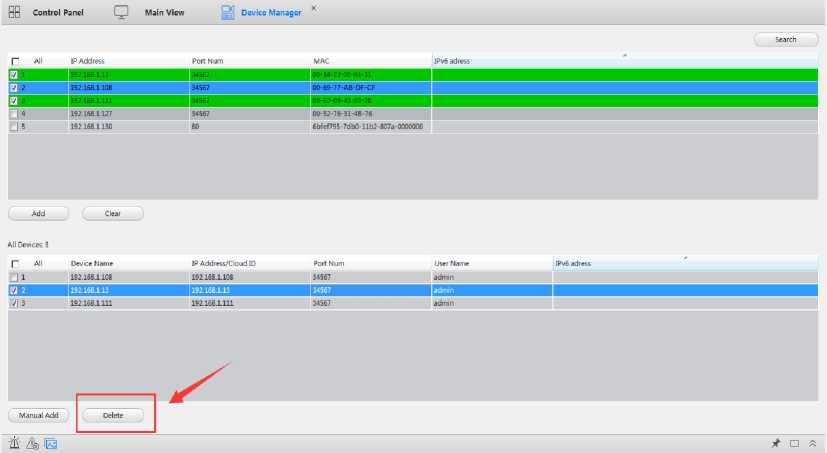
Task: Check the box for 192.168.1.130 row
Action: 14,127
